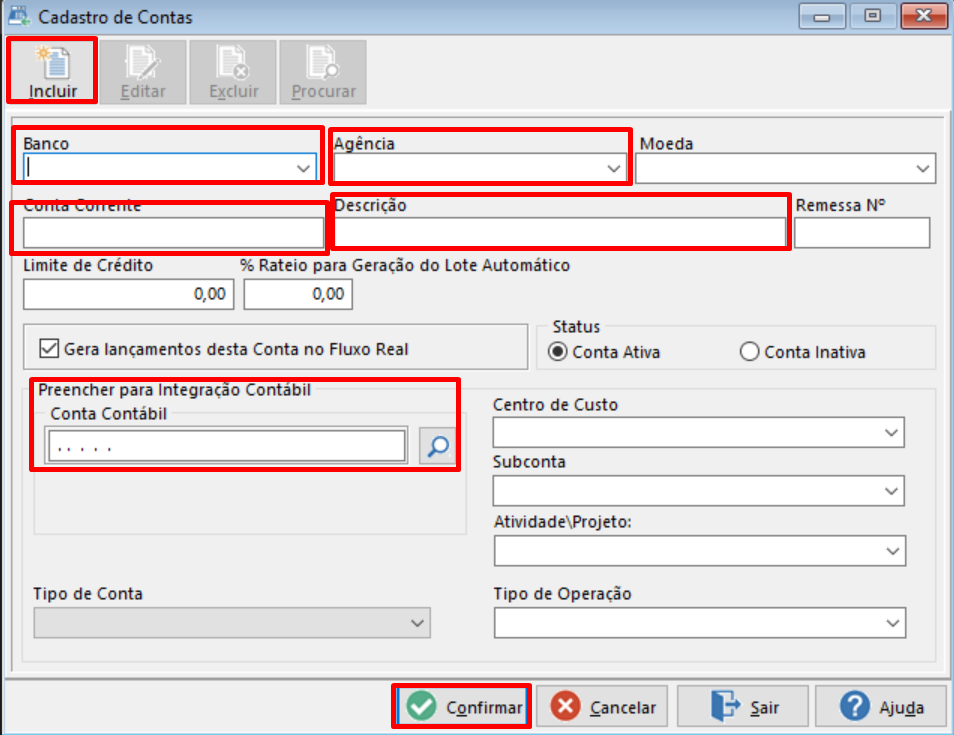This screenshot has height=735, width=954.
Task: Click the Cadastro de Contas title icon
Action: [19, 16]
